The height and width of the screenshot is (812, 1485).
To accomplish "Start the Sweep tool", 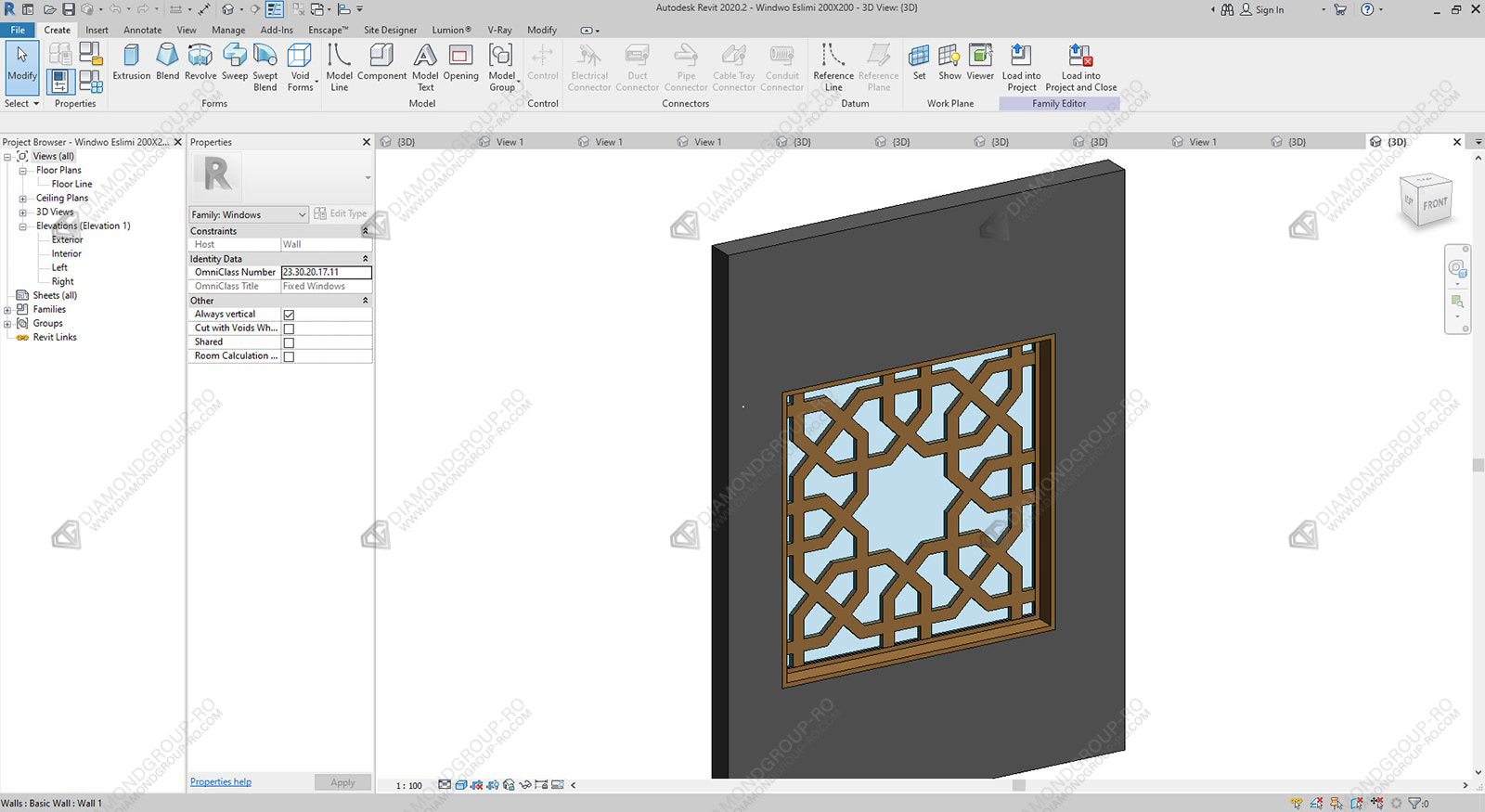I will pyautogui.click(x=235, y=62).
